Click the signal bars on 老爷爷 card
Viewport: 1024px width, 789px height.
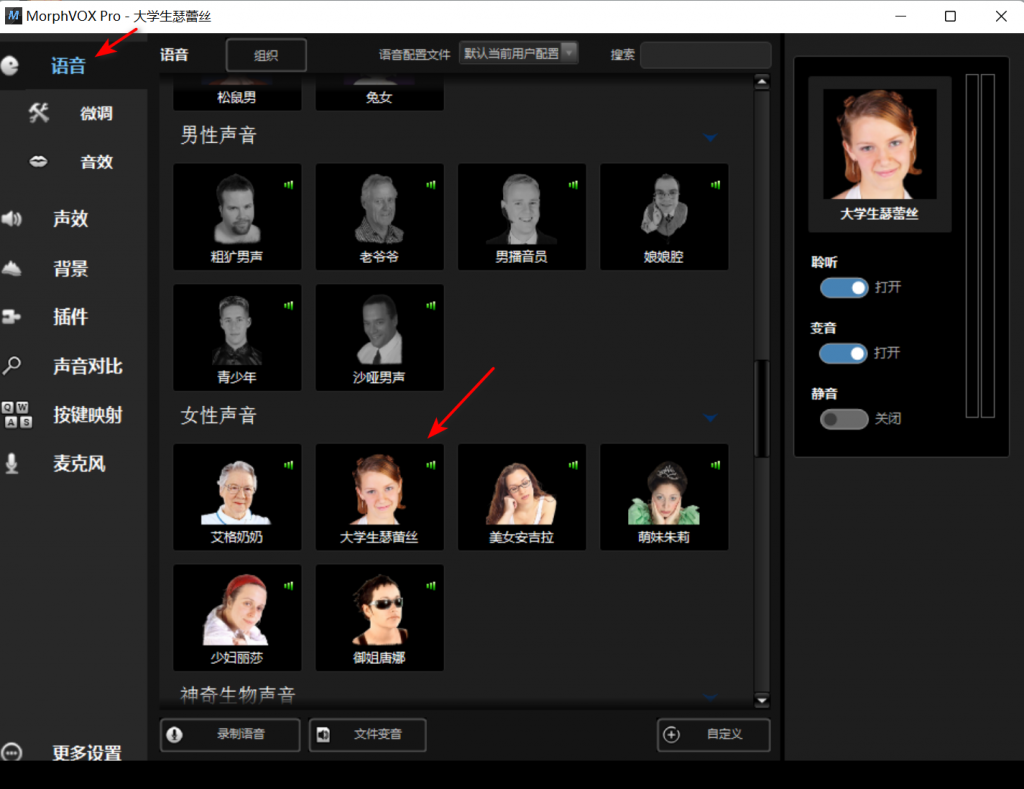(431, 185)
